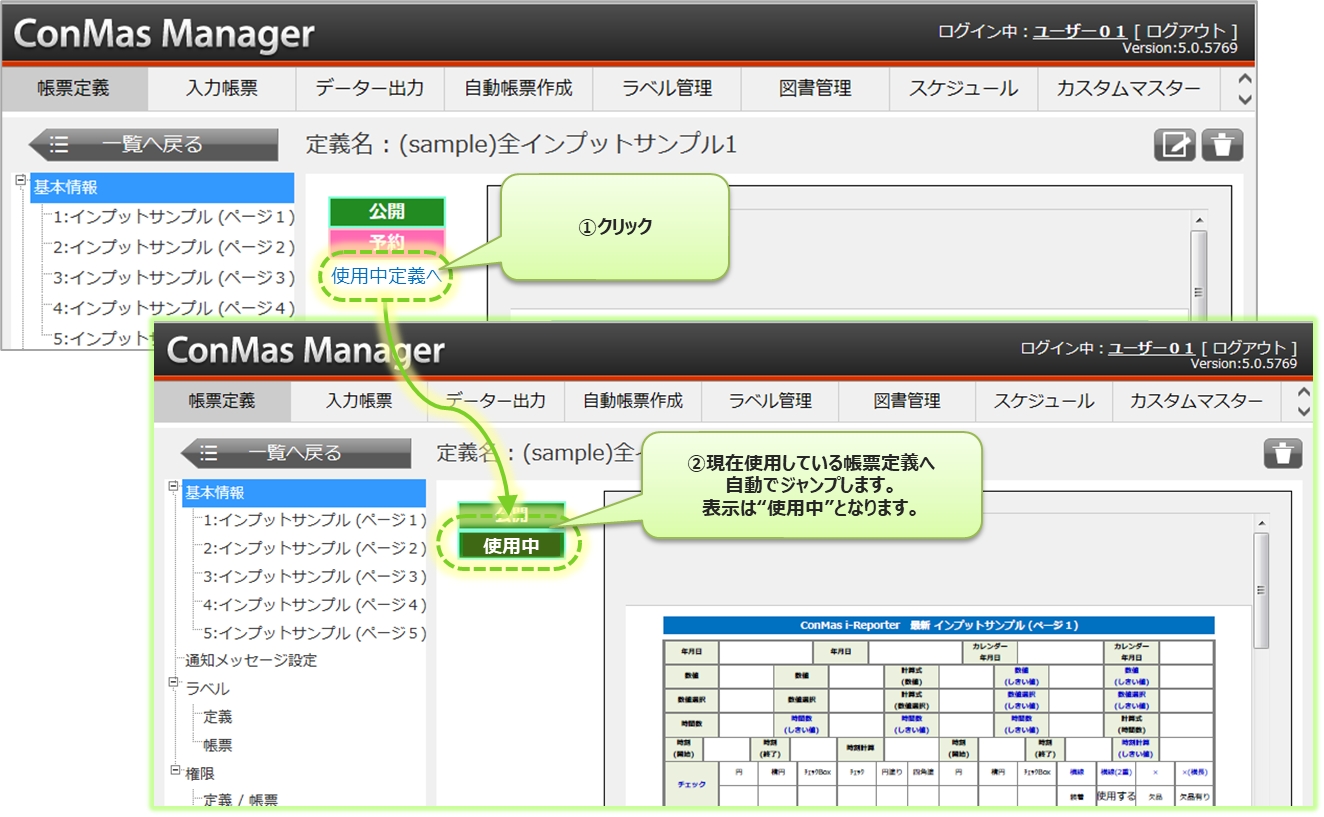
Task: Switch to 自動帳票作成 tab in back window
Action: (518, 88)
